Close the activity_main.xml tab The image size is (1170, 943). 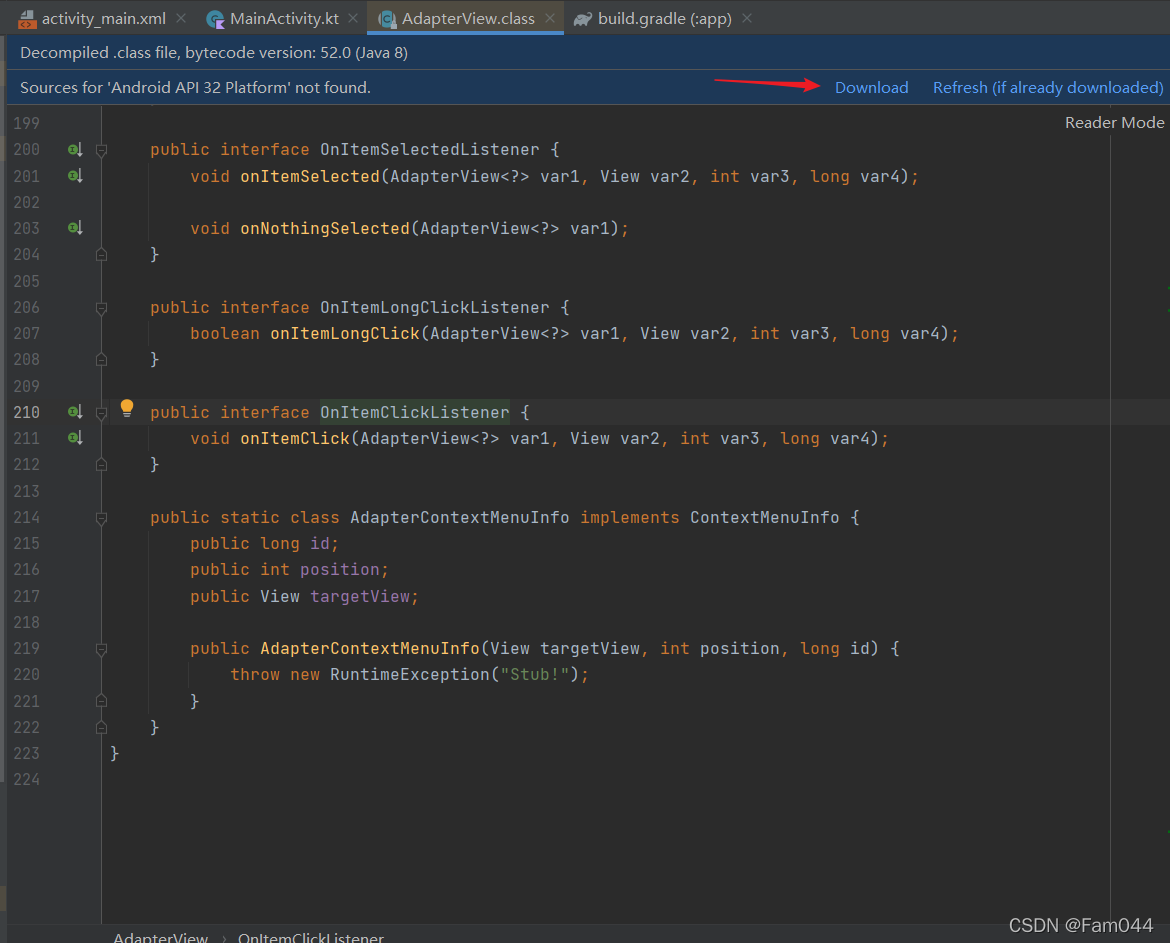181,19
